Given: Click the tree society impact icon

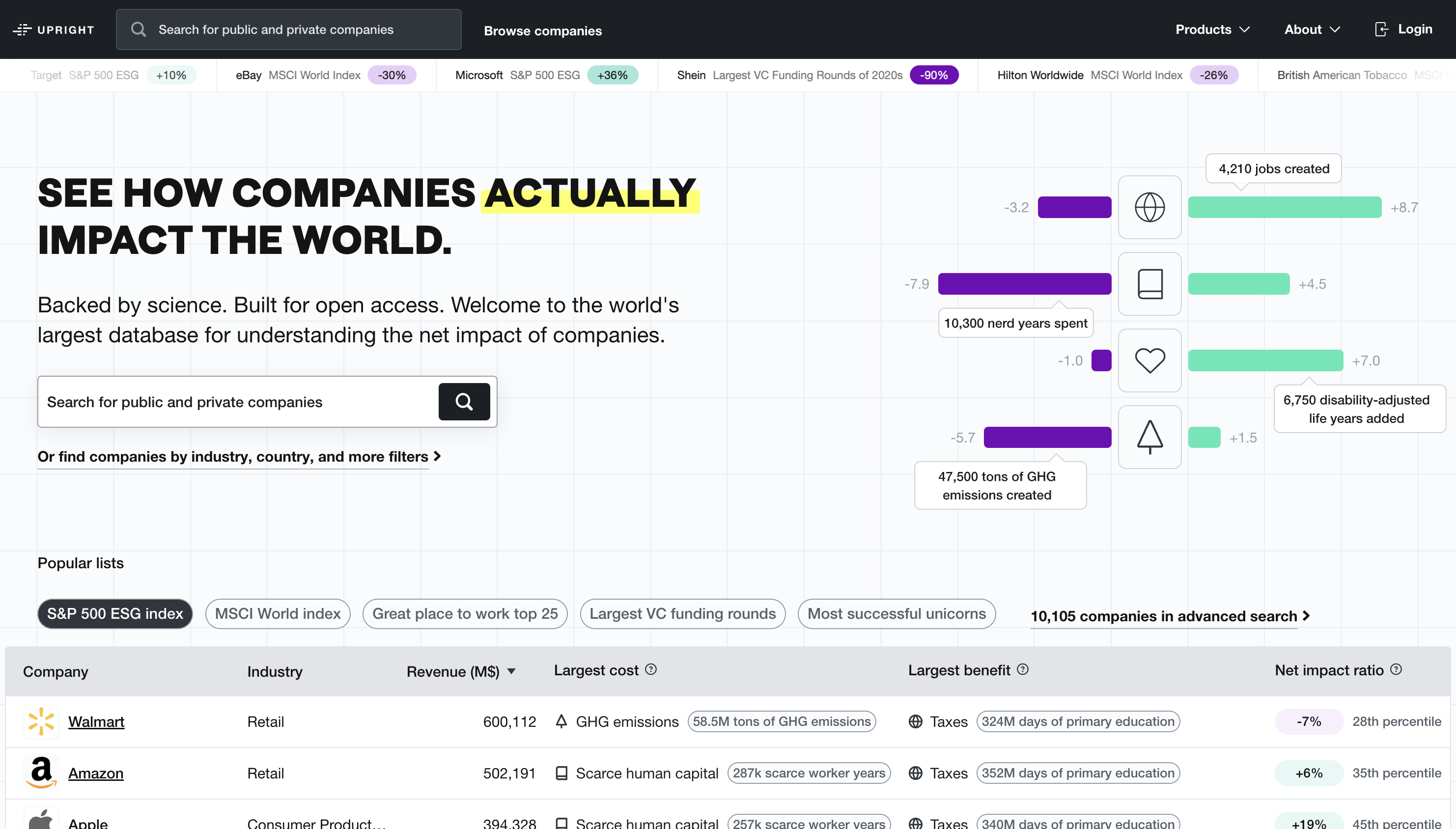Looking at the screenshot, I should 1149,437.
